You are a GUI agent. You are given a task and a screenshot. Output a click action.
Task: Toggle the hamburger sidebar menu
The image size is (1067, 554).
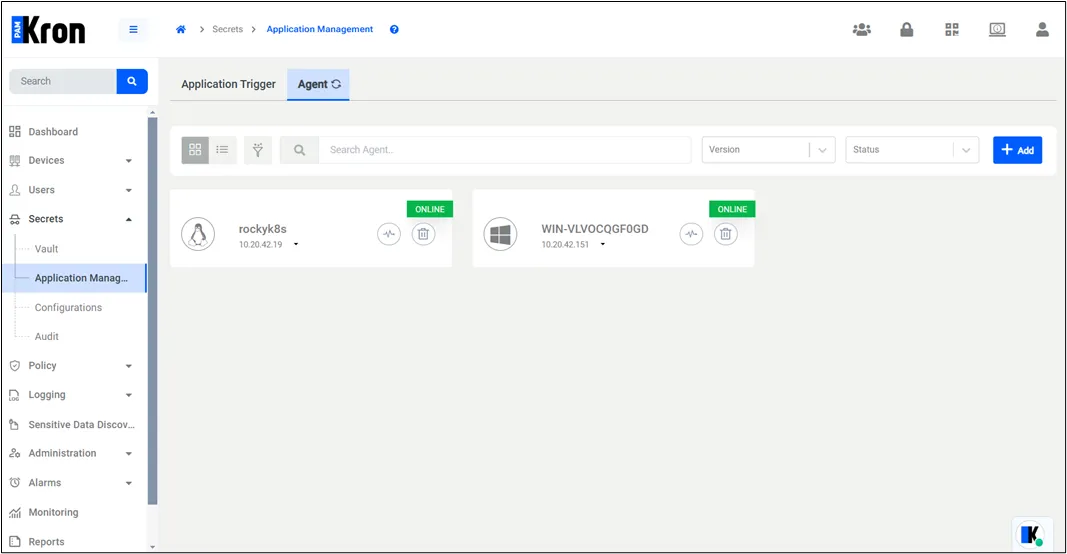[133, 29]
